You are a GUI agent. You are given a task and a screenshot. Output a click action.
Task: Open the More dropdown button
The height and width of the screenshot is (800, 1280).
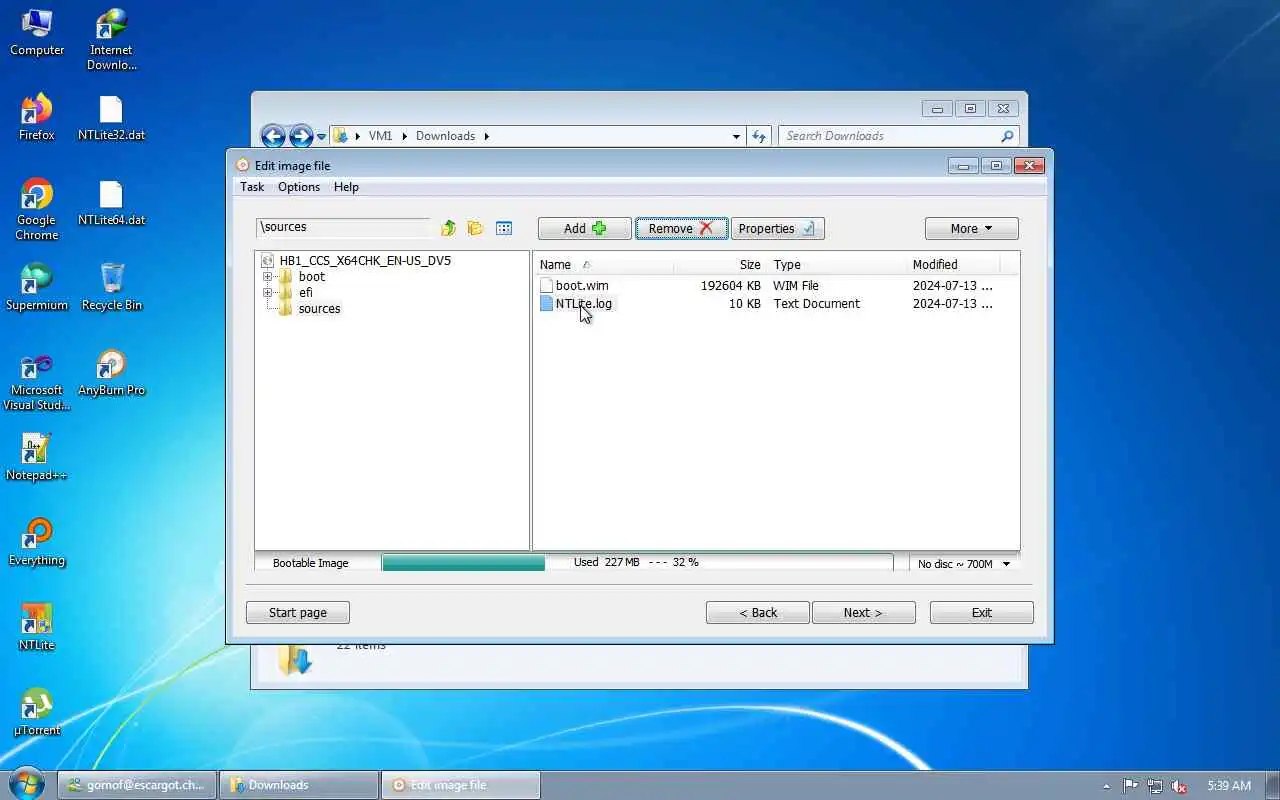pos(972,228)
